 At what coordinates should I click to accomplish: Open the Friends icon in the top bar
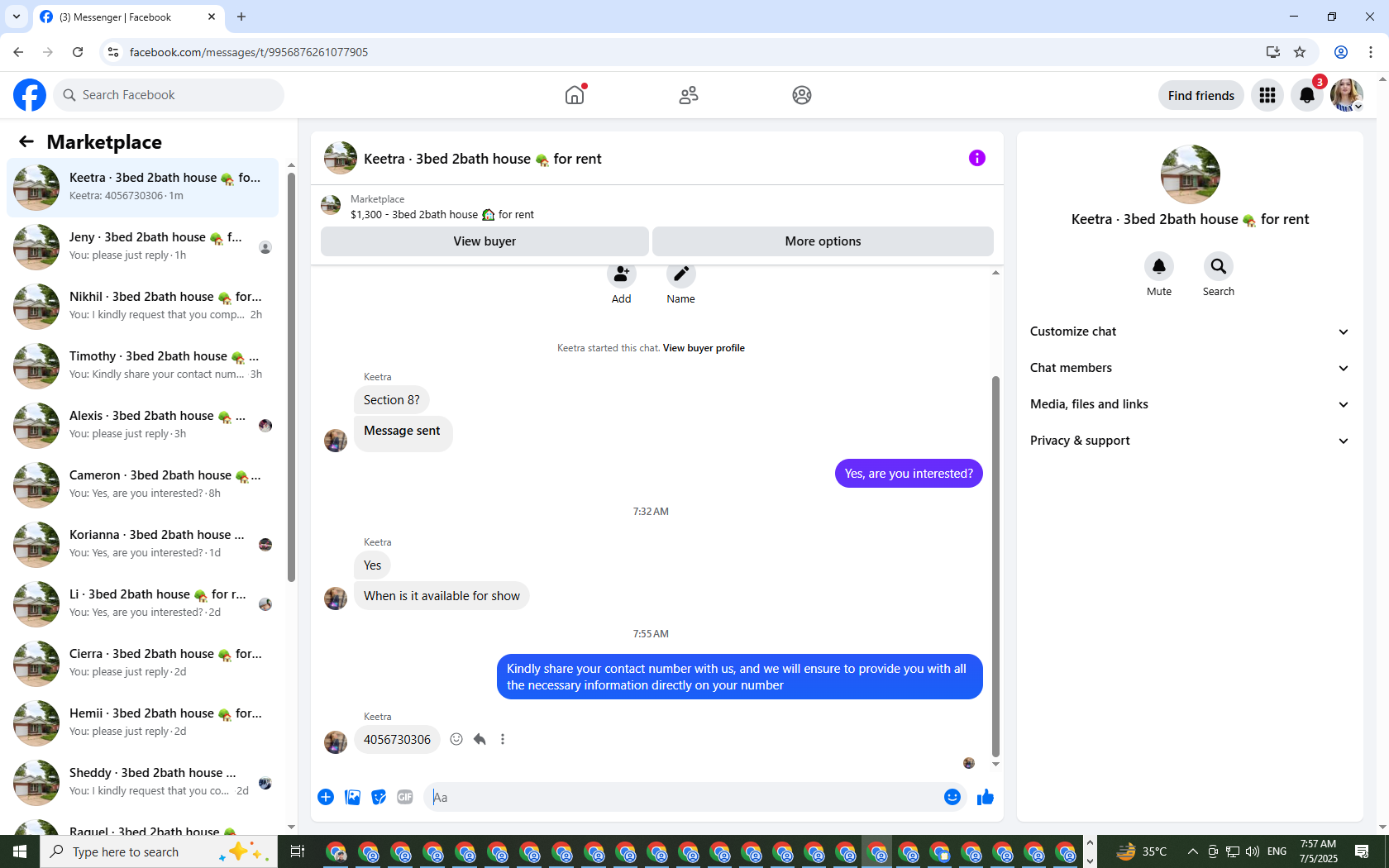tap(689, 95)
